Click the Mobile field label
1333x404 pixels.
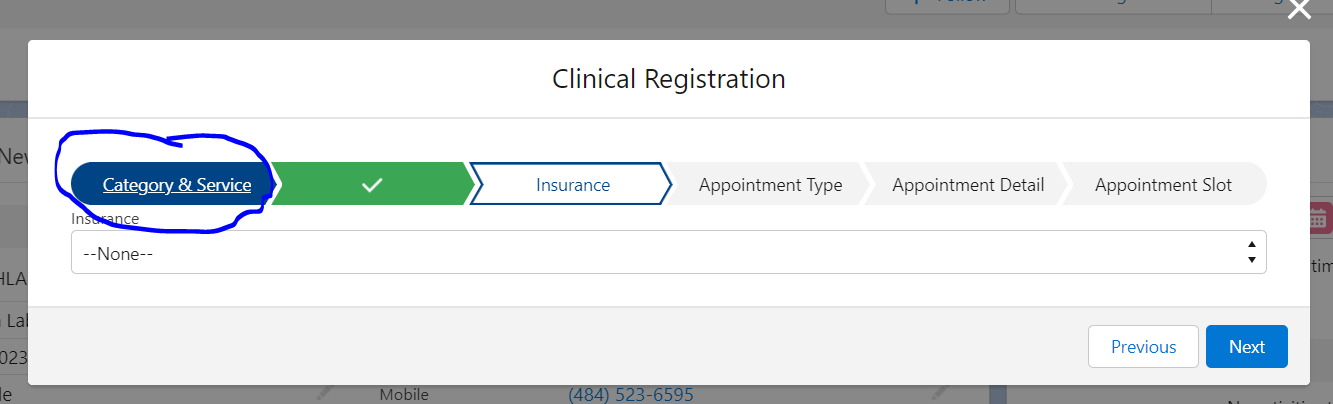click(x=404, y=395)
